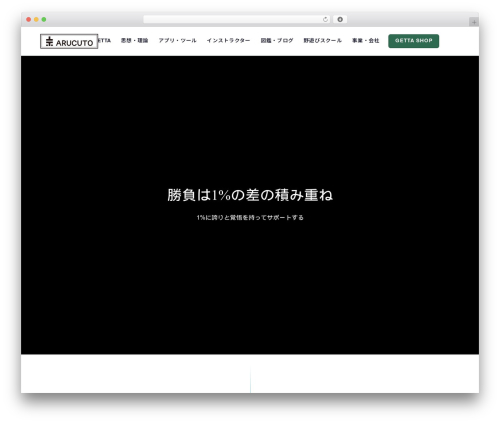Go to 図鑑・ブログ section
Screen dimensions: 500x423
click(277, 41)
